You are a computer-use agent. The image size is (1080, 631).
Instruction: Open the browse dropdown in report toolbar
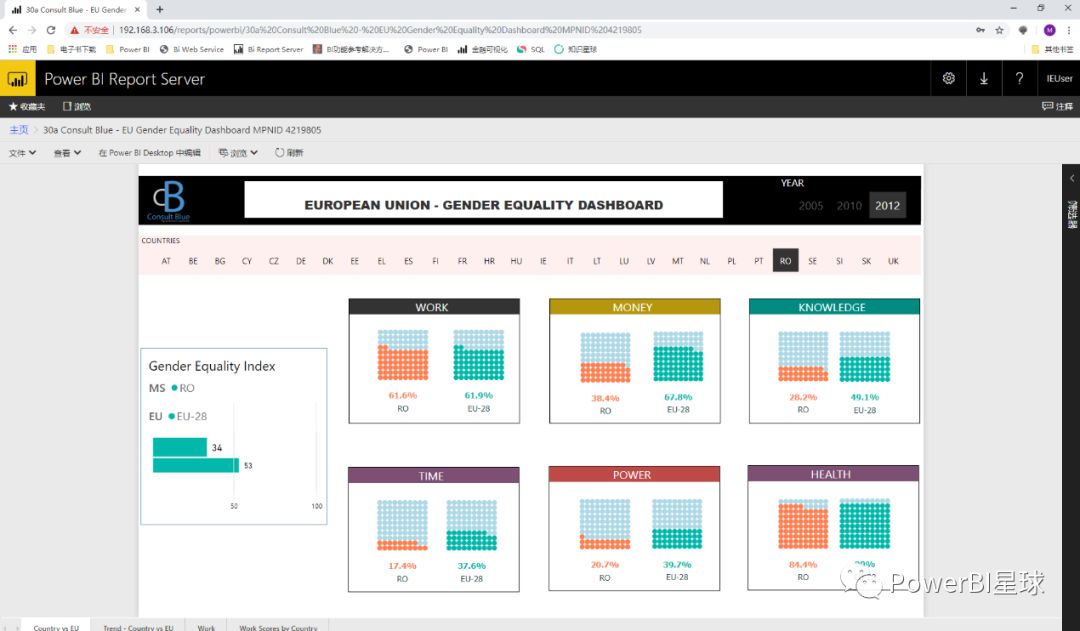click(238, 153)
